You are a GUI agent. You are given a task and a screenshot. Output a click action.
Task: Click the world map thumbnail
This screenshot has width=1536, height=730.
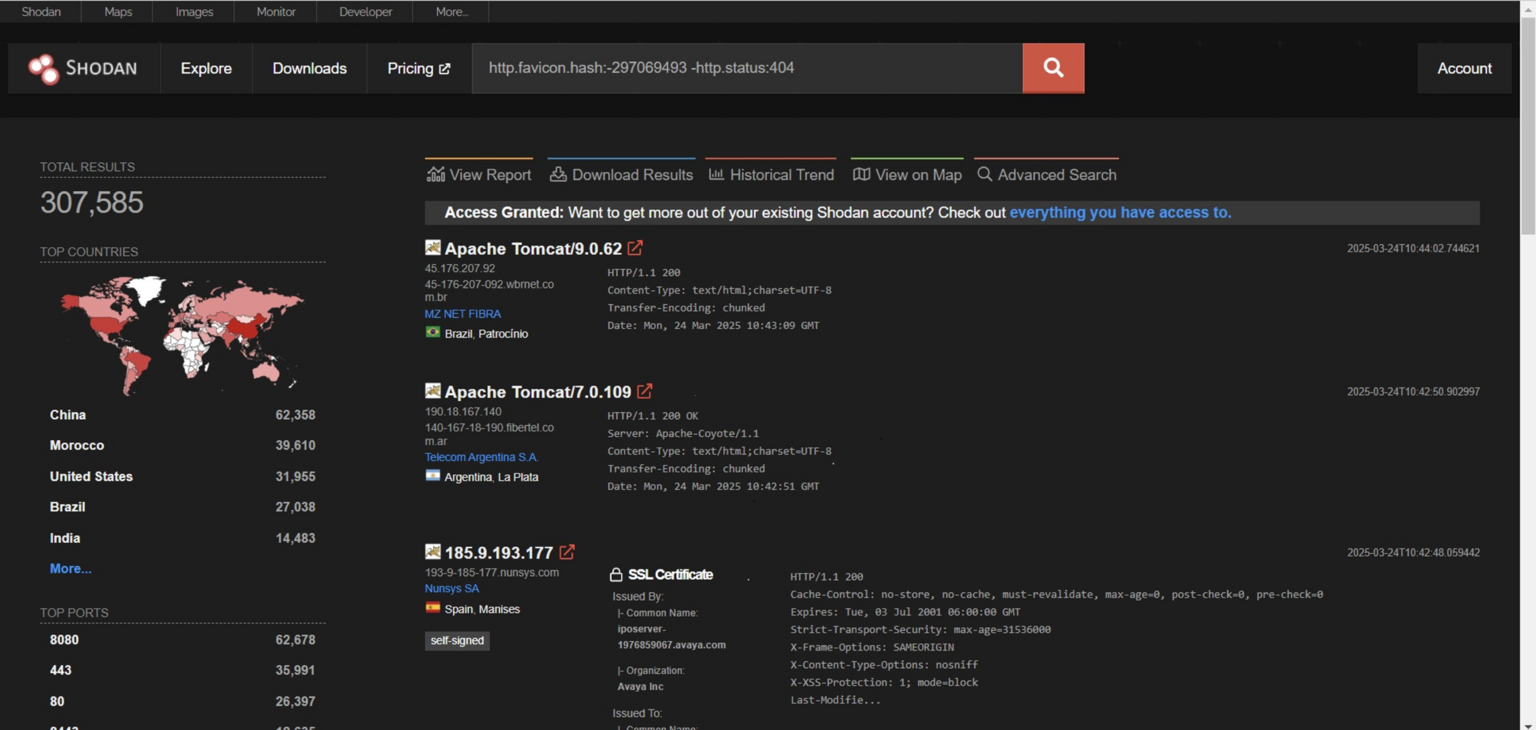(182, 333)
